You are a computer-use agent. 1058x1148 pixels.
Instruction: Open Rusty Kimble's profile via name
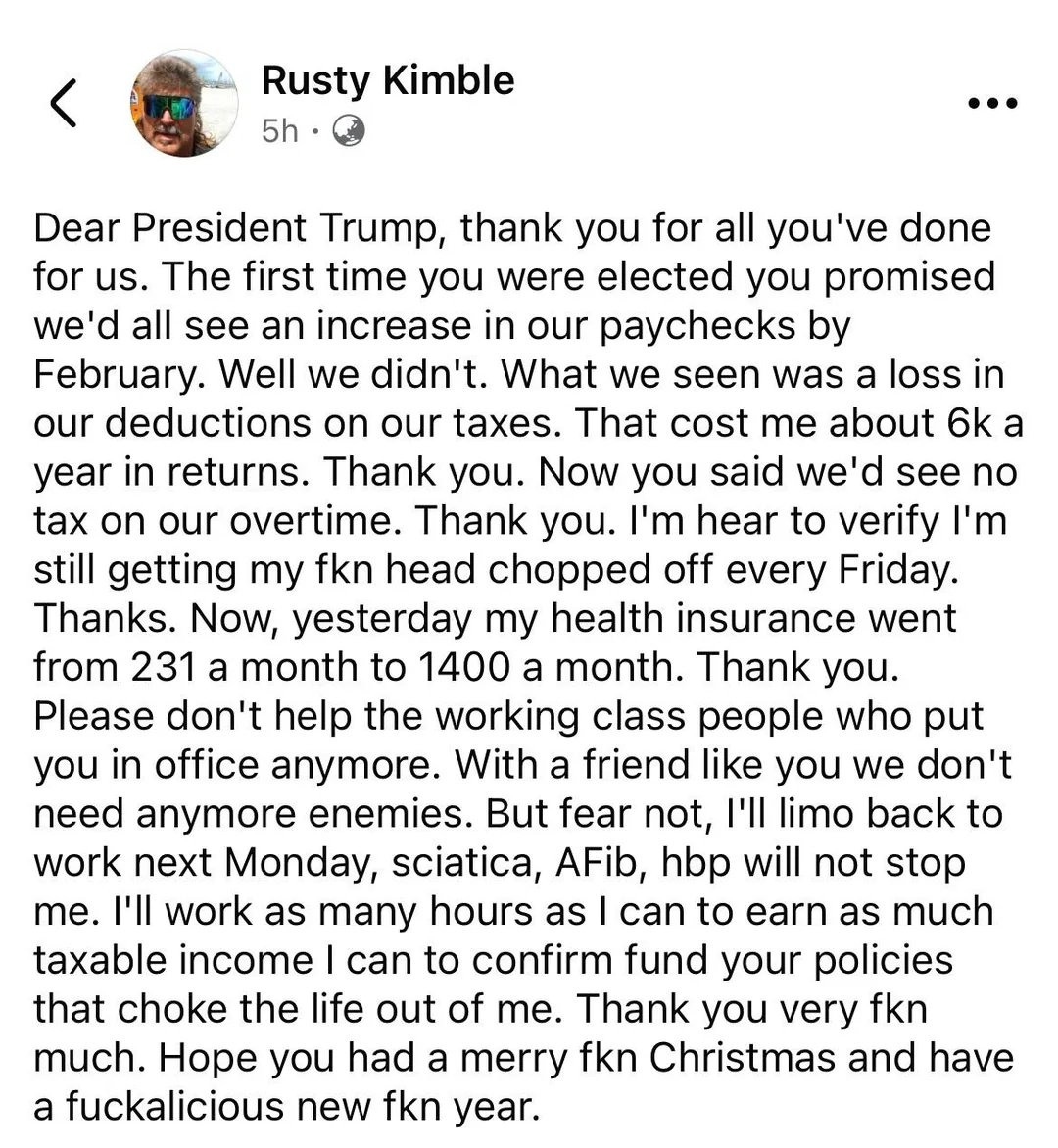[388, 81]
